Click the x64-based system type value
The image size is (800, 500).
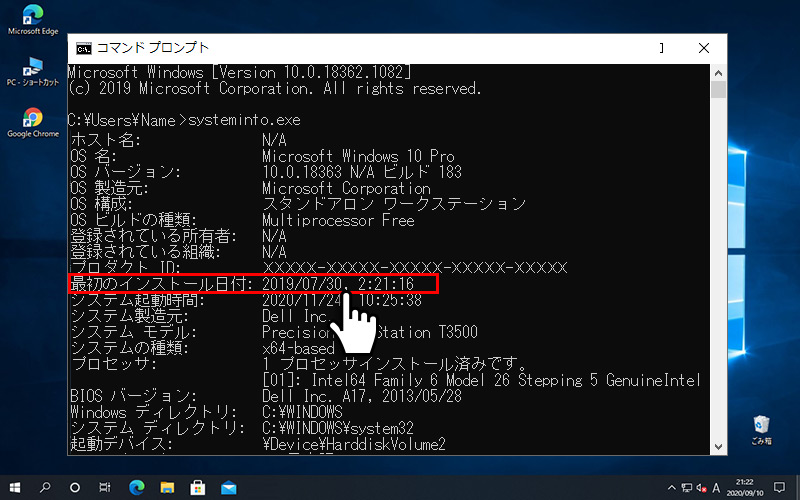298,348
